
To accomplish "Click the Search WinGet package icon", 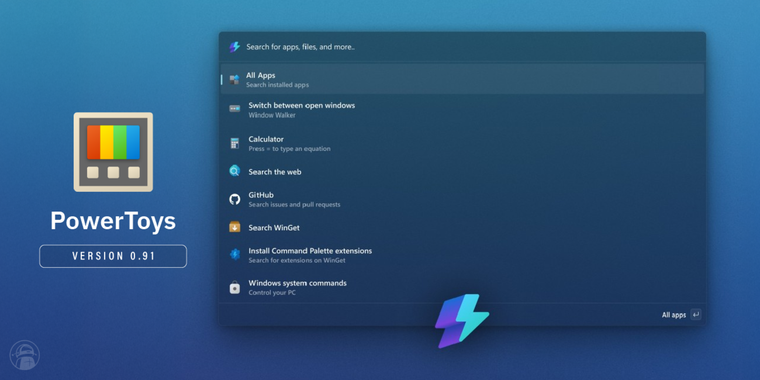I will click(235, 227).
